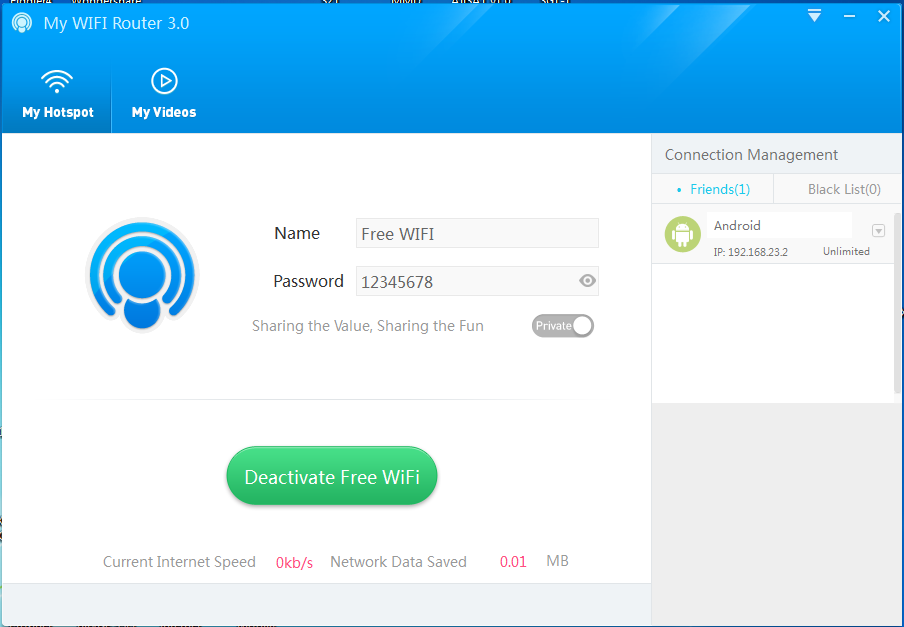Click the Current Internet Speed label
Image resolution: width=904 pixels, height=627 pixels.
[x=179, y=562]
